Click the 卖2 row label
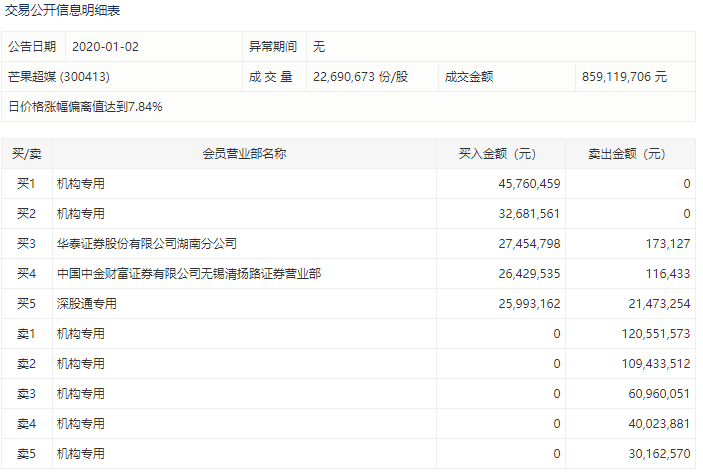The height and width of the screenshot is (472, 703). [26, 364]
